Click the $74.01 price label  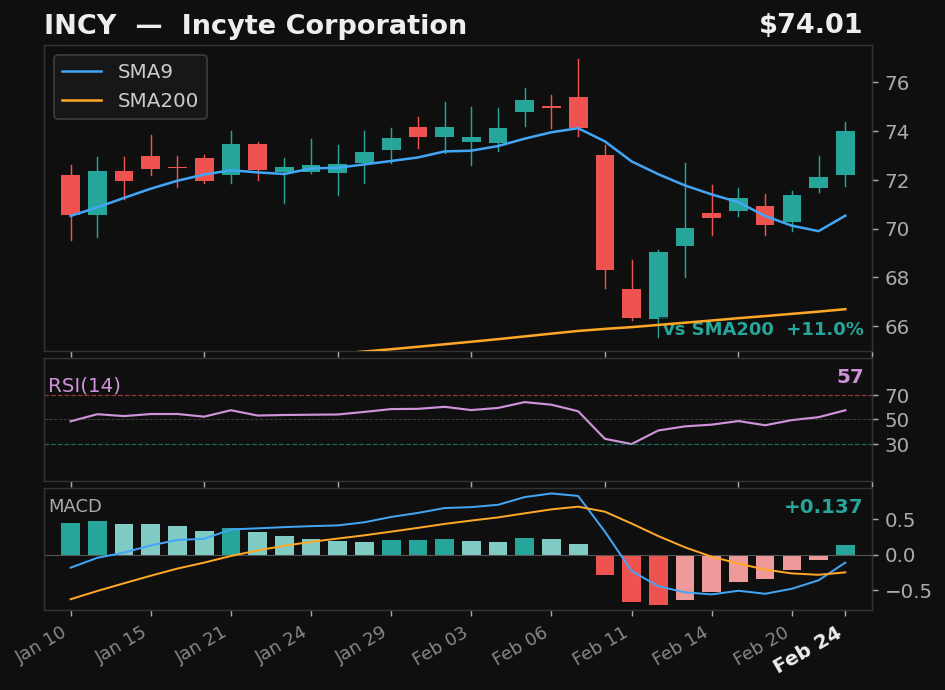[x=810, y=25]
